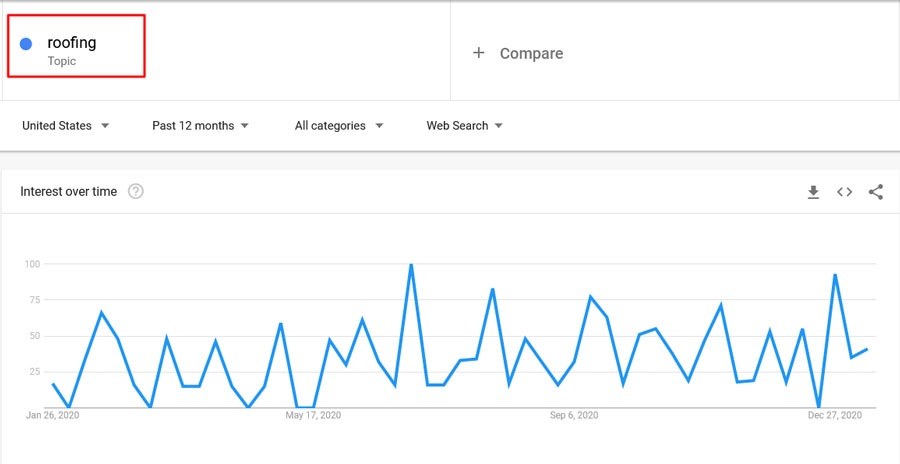Click the Jan 26, 2020 date label
Screen dimensions: 900x464
pyautogui.click(x=54, y=416)
